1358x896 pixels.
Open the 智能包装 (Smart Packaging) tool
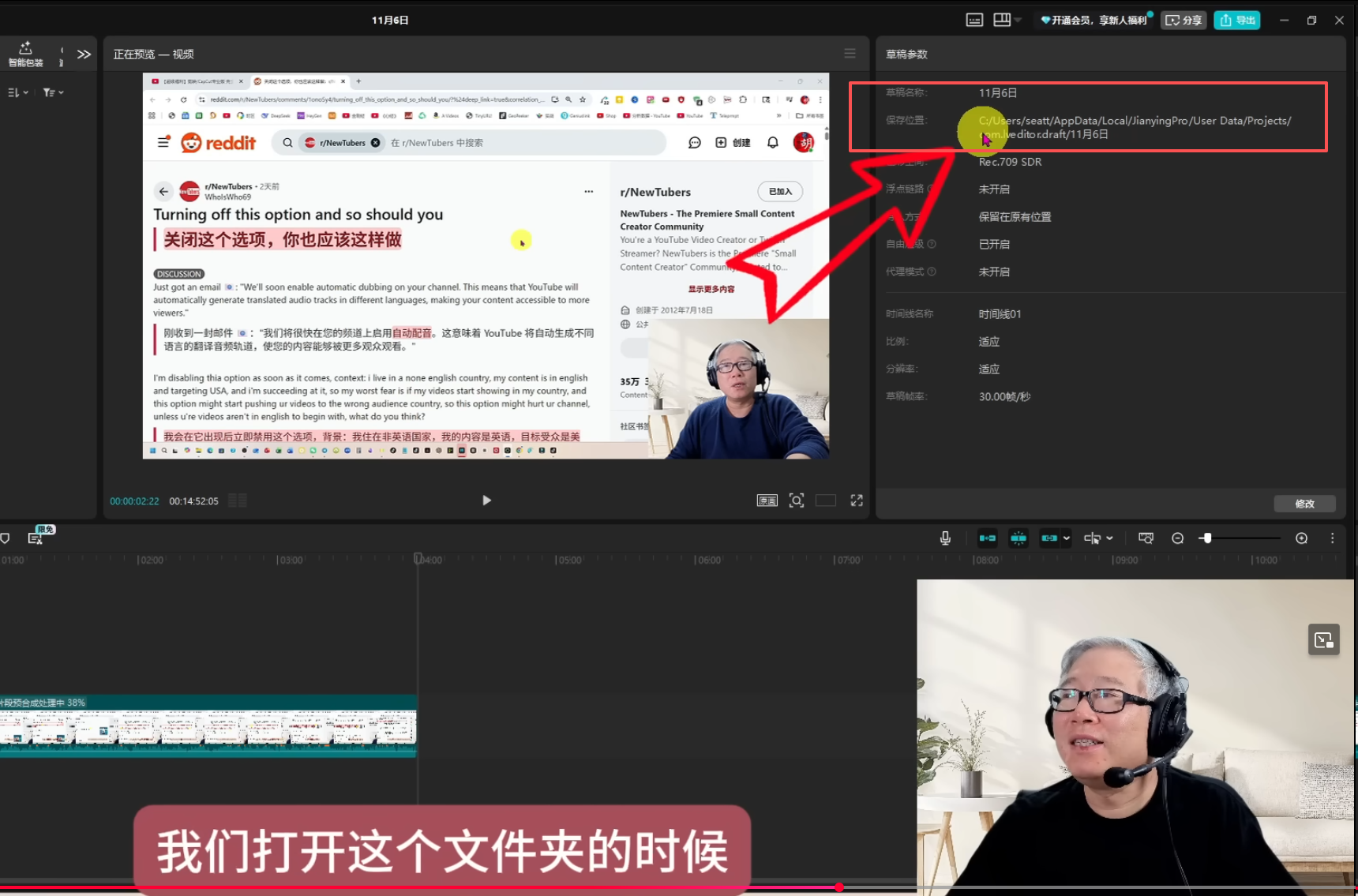click(24, 54)
